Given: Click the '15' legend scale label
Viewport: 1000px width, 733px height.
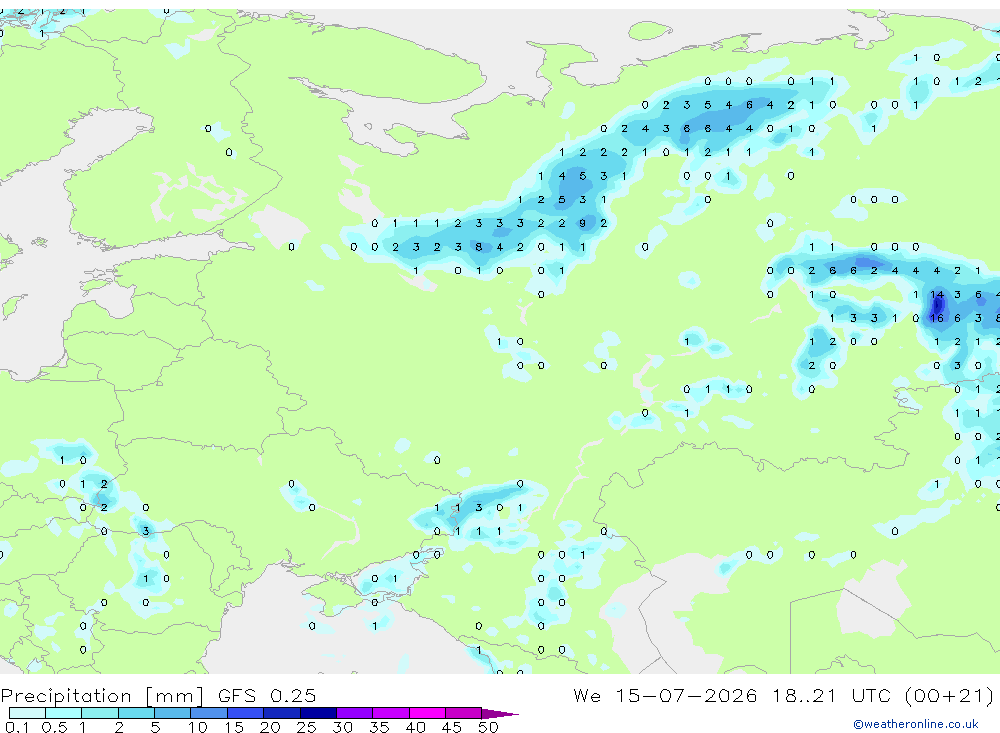Looking at the screenshot, I should click(x=233, y=727).
